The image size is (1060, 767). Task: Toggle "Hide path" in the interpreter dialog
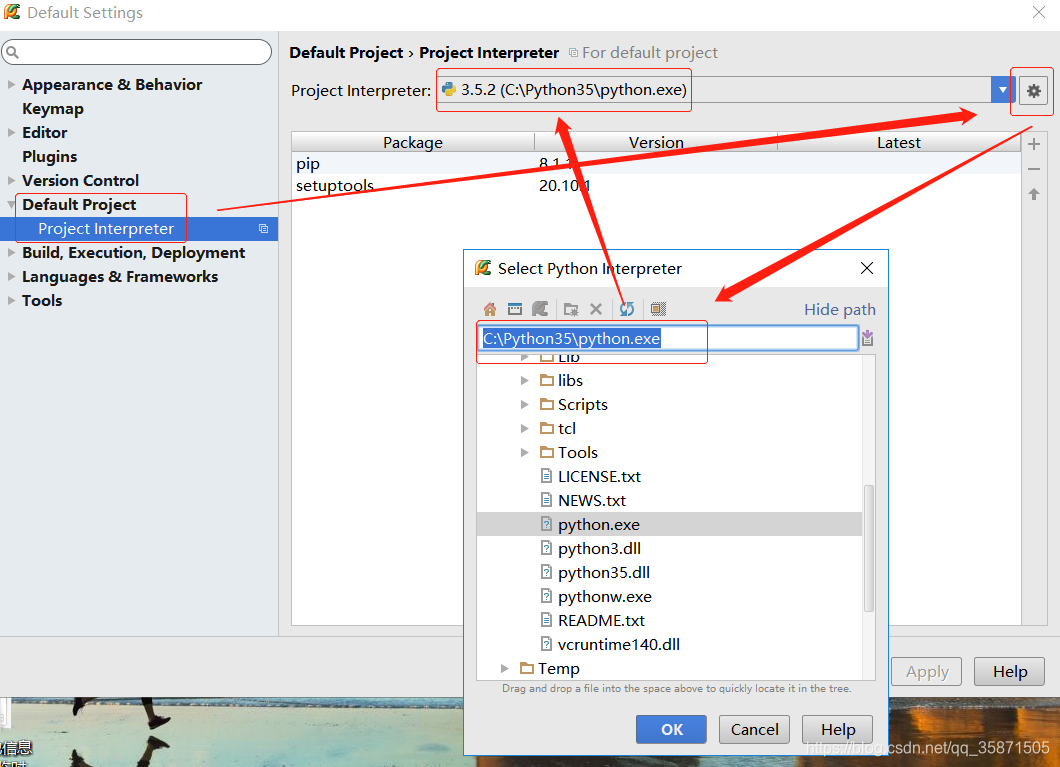(839, 309)
